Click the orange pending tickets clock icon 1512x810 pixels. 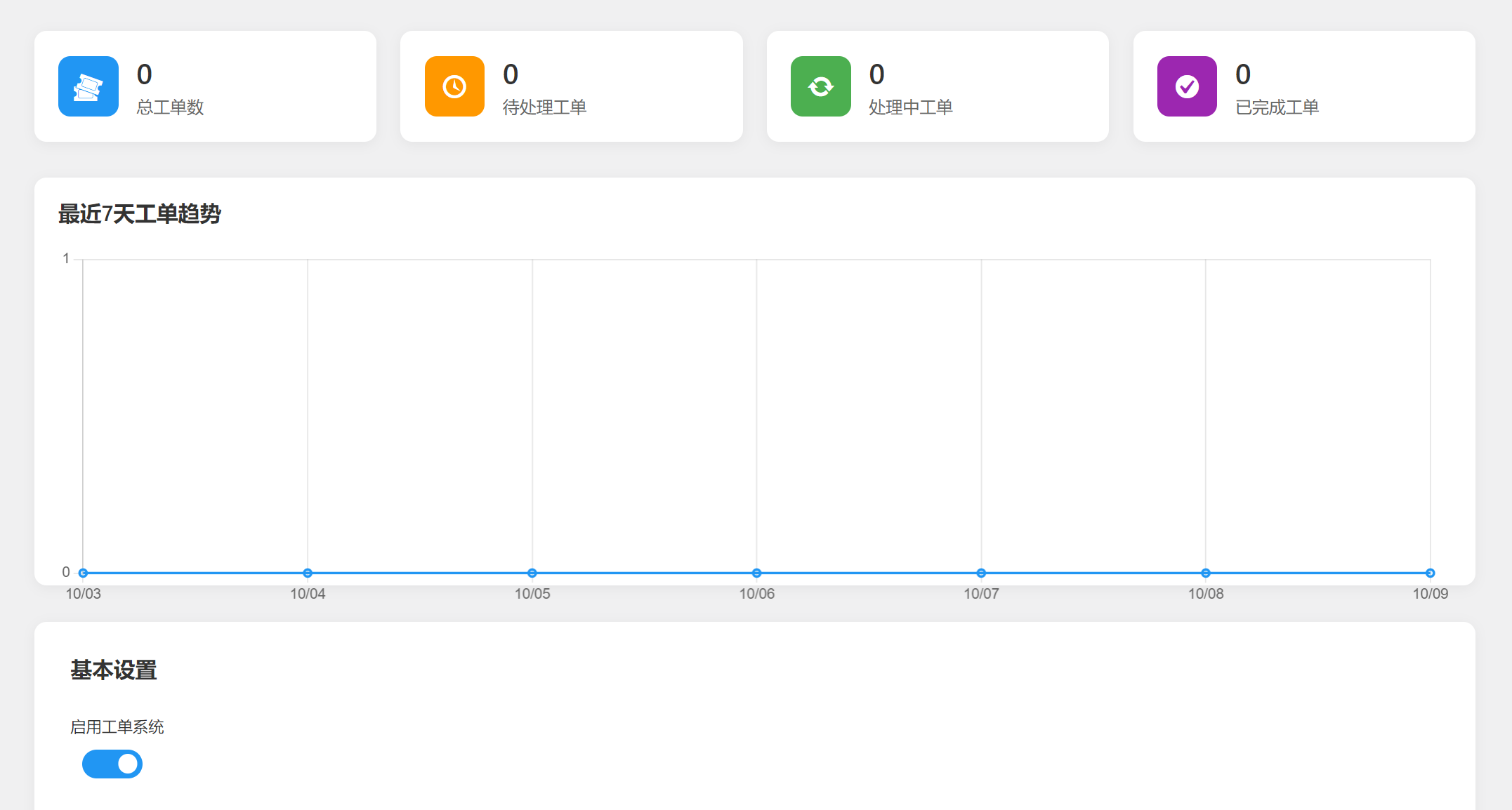[454, 86]
